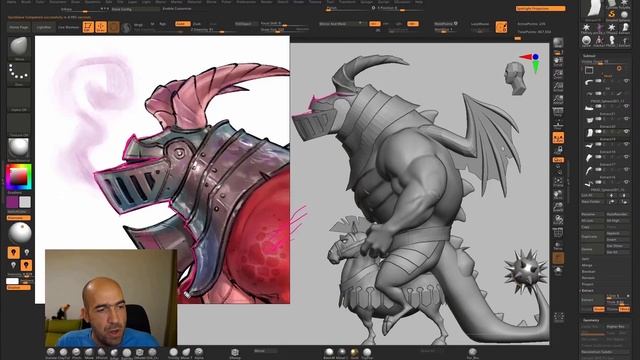Click the Spotlight Projection orange button

click(540, 9)
